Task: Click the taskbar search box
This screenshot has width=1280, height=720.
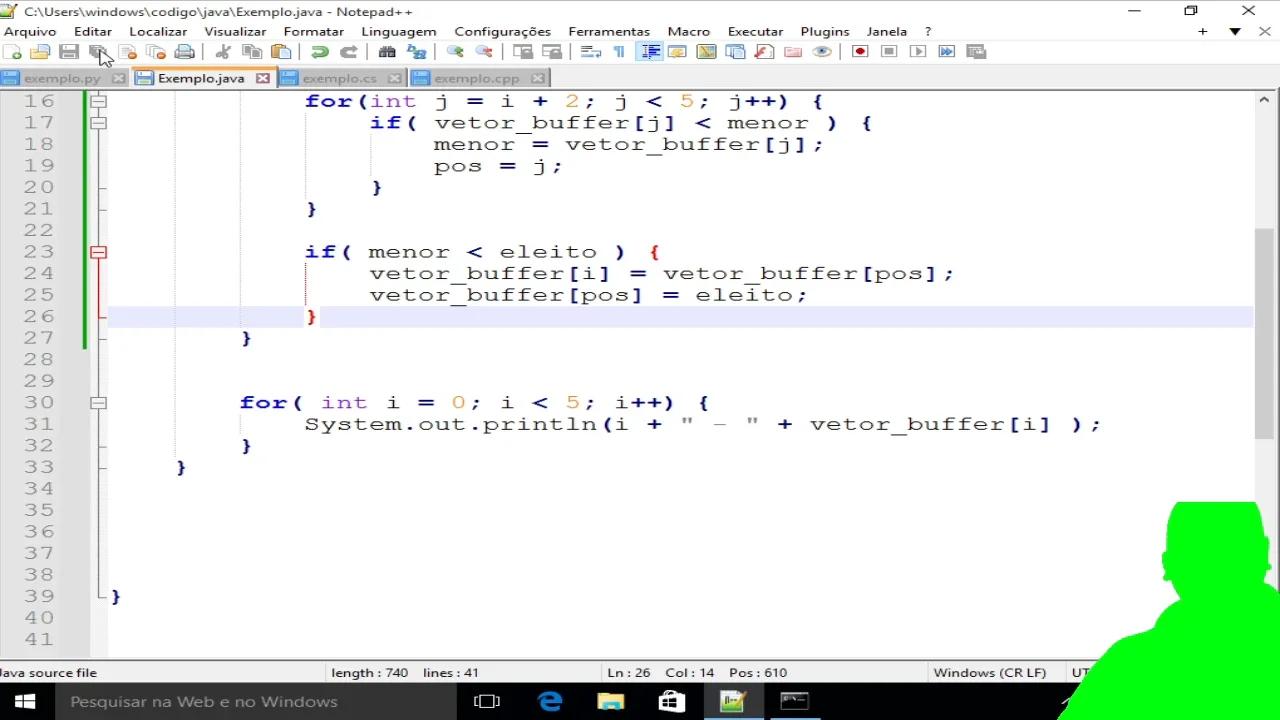Action: [200, 701]
